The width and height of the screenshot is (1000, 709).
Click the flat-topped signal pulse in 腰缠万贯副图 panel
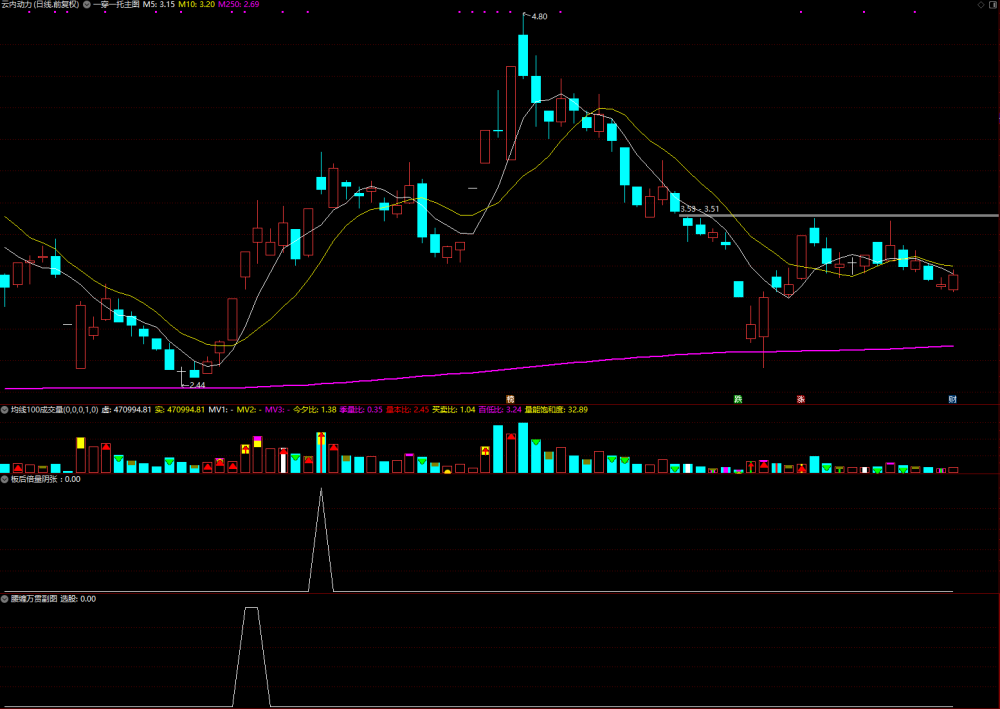click(251, 609)
